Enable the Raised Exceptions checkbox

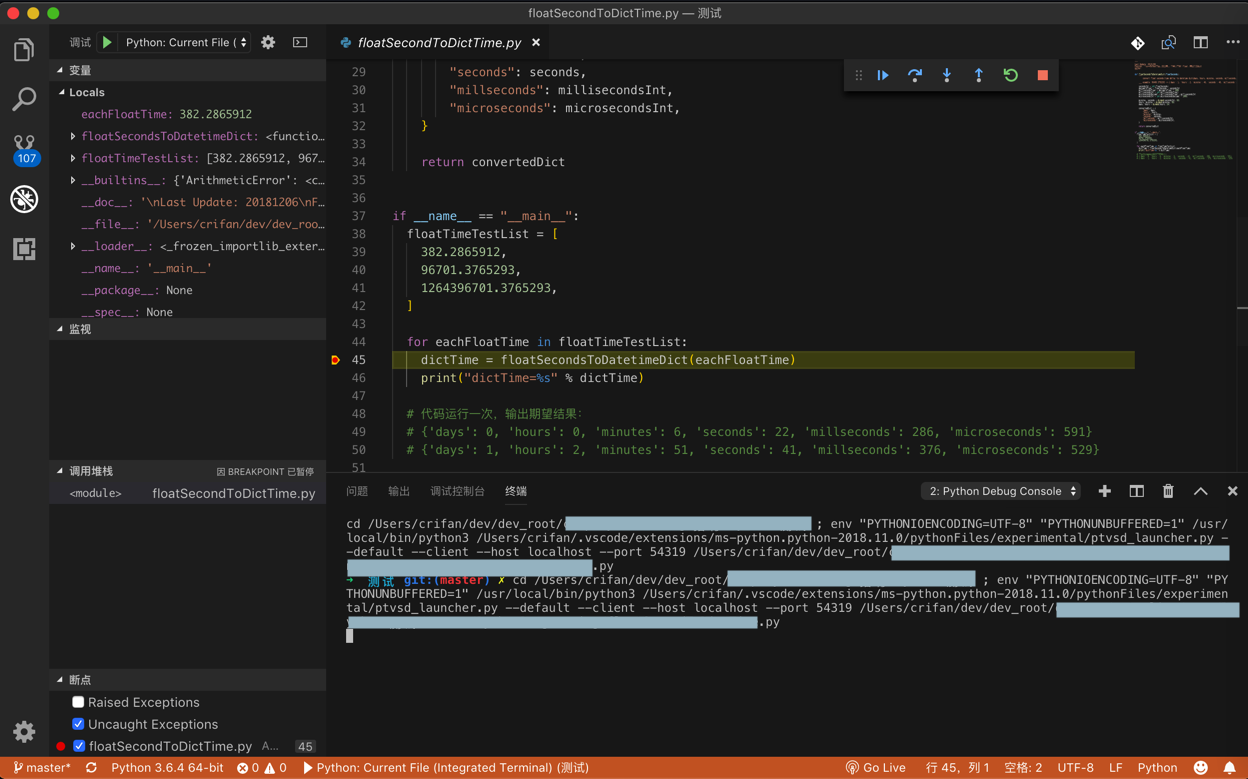pyautogui.click(x=78, y=702)
